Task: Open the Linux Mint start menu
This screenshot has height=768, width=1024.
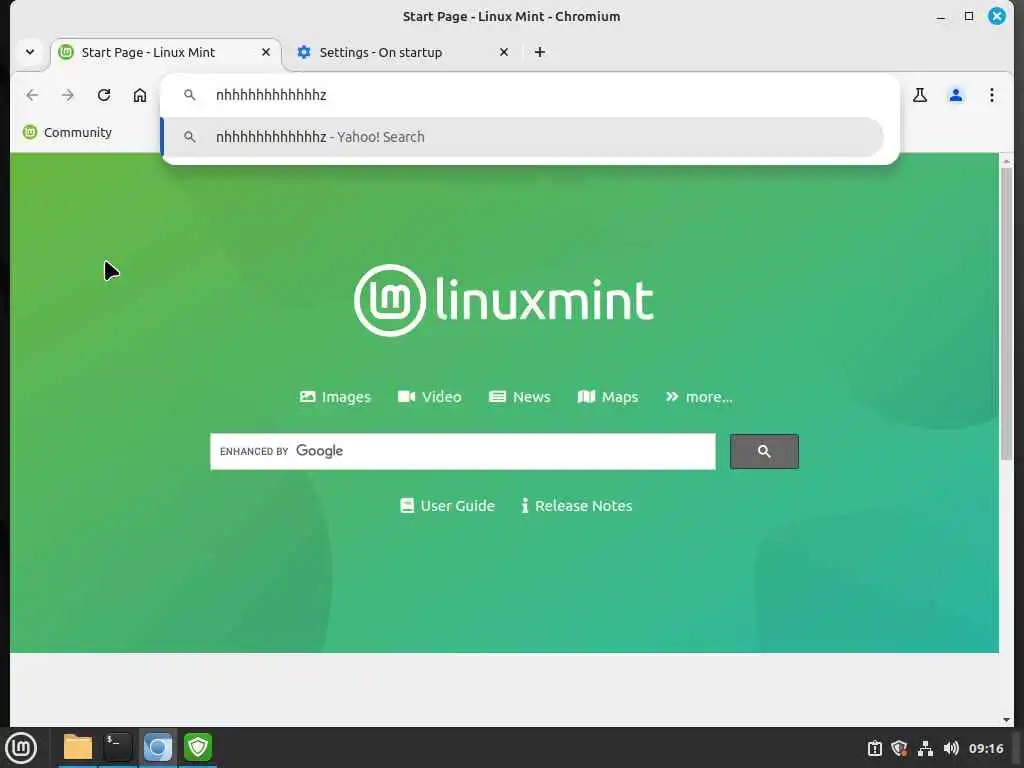Action: click(21, 748)
